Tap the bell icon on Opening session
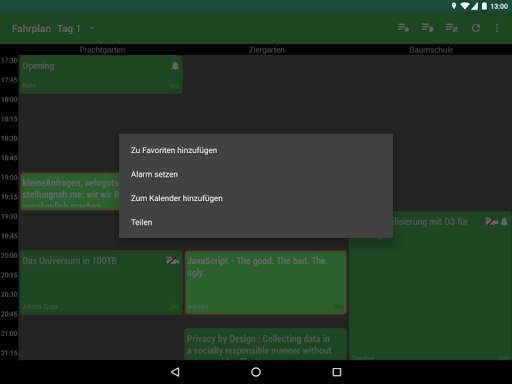The image size is (512, 384). 175,66
